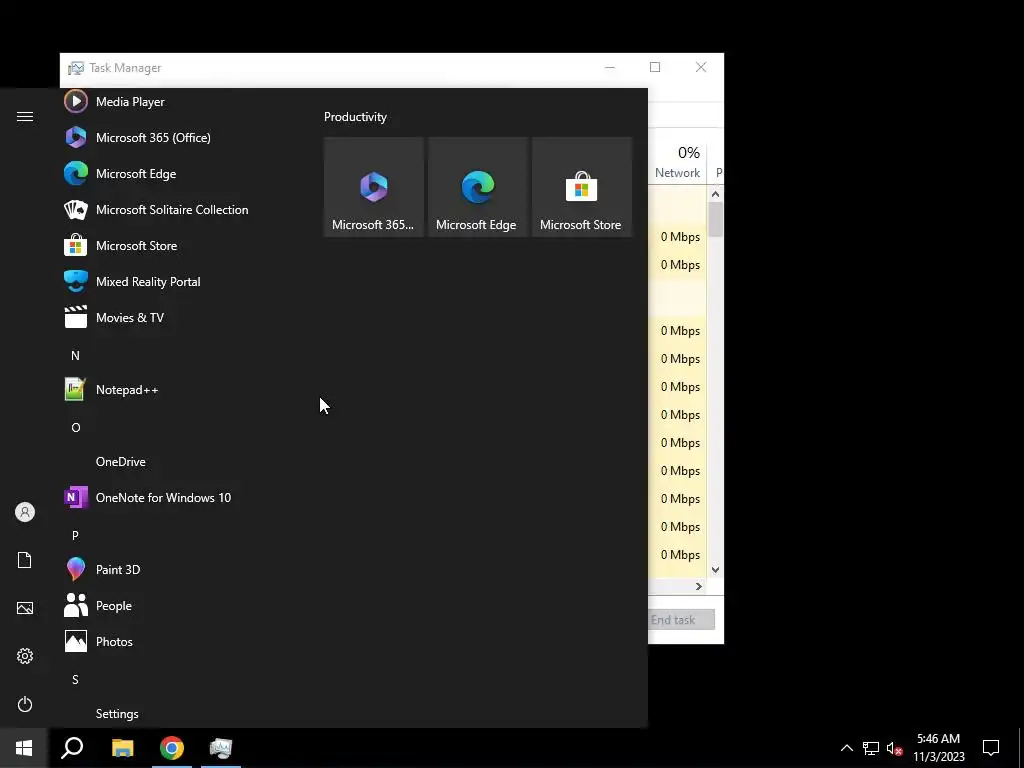Click the Microsoft 365 productivity tile
1024x768 pixels.
pos(374,187)
